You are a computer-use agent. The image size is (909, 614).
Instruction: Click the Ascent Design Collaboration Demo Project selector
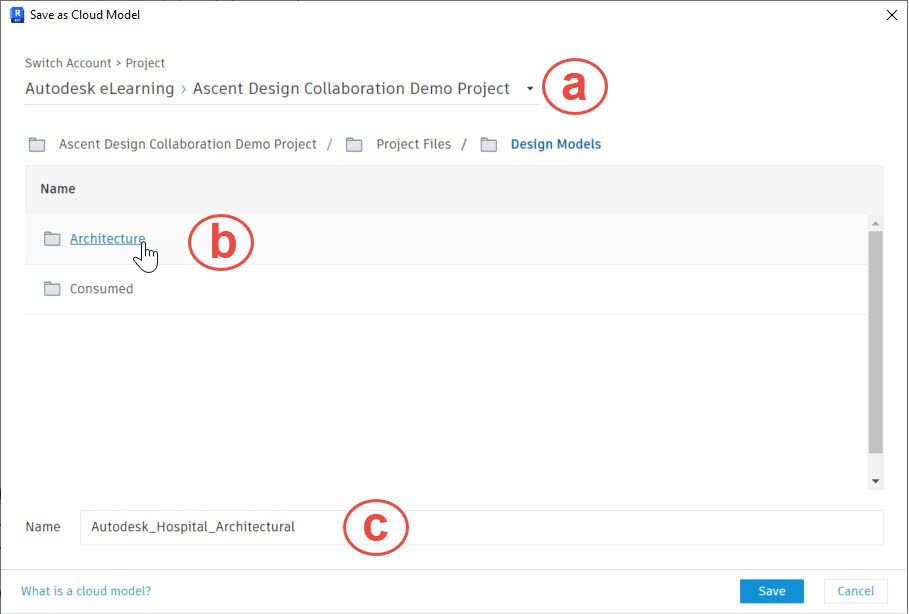tap(351, 89)
